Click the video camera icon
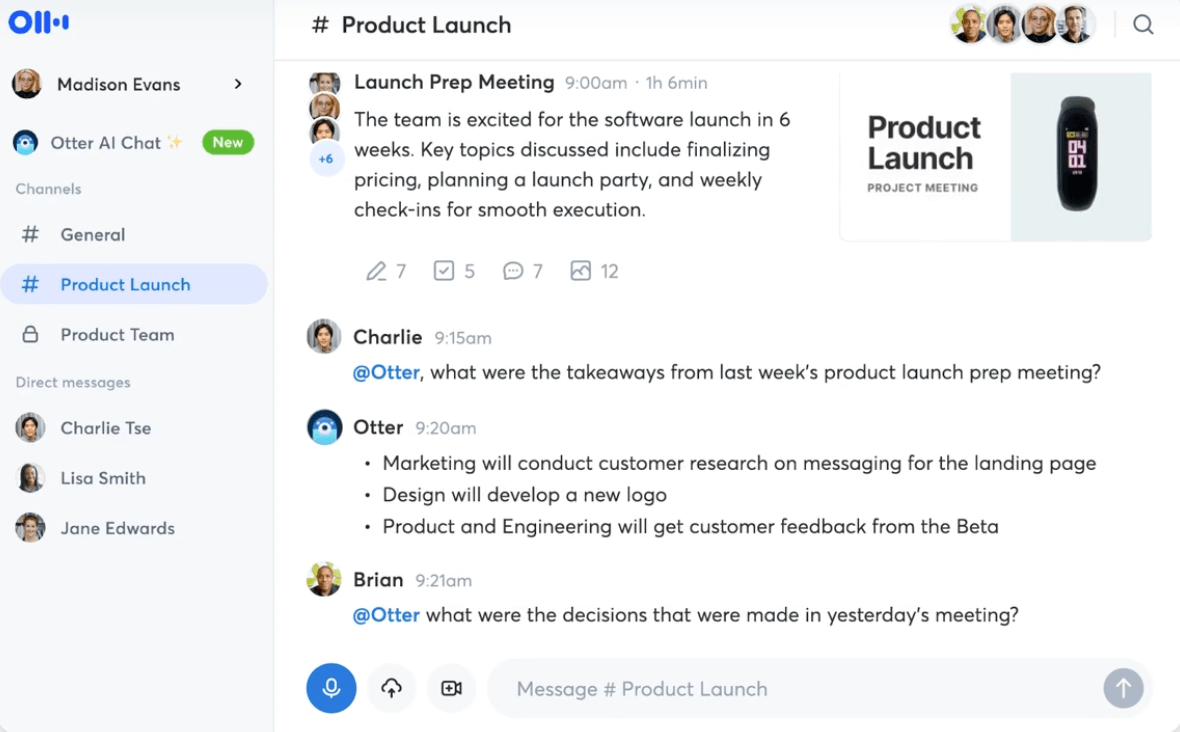The width and height of the screenshot is (1180, 732). (451, 688)
